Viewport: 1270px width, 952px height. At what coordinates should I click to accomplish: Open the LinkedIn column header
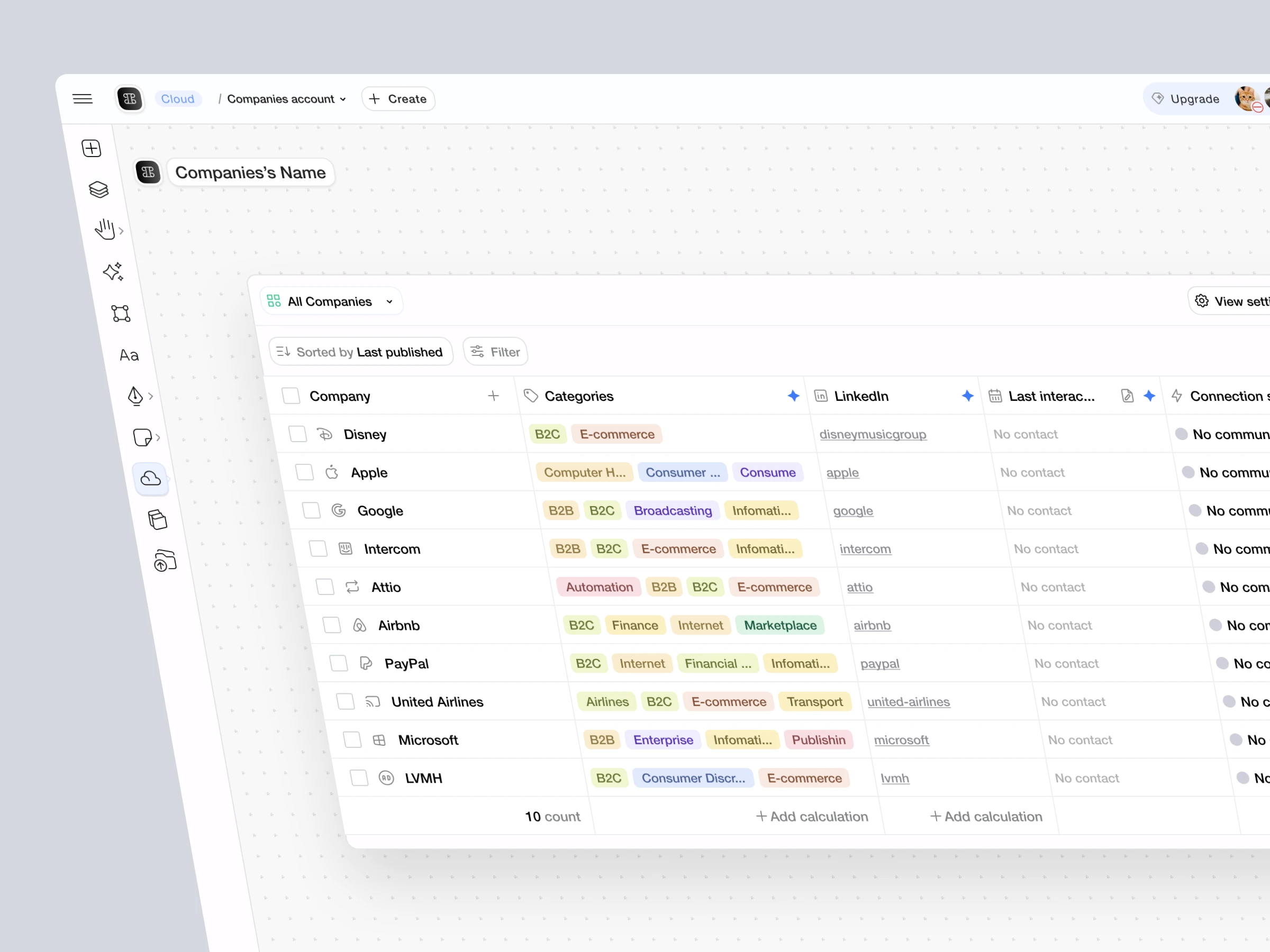(861, 396)
